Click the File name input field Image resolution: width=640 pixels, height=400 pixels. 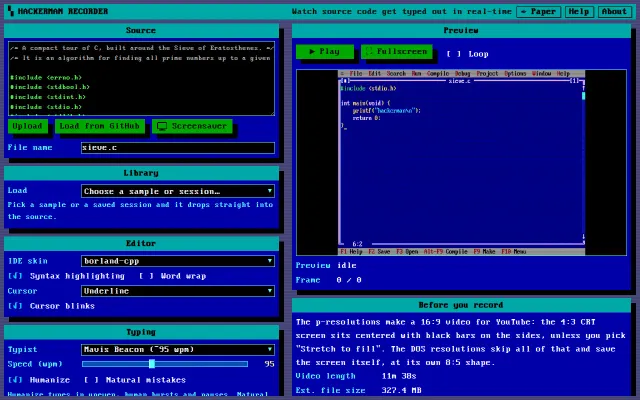coord(178,148)
